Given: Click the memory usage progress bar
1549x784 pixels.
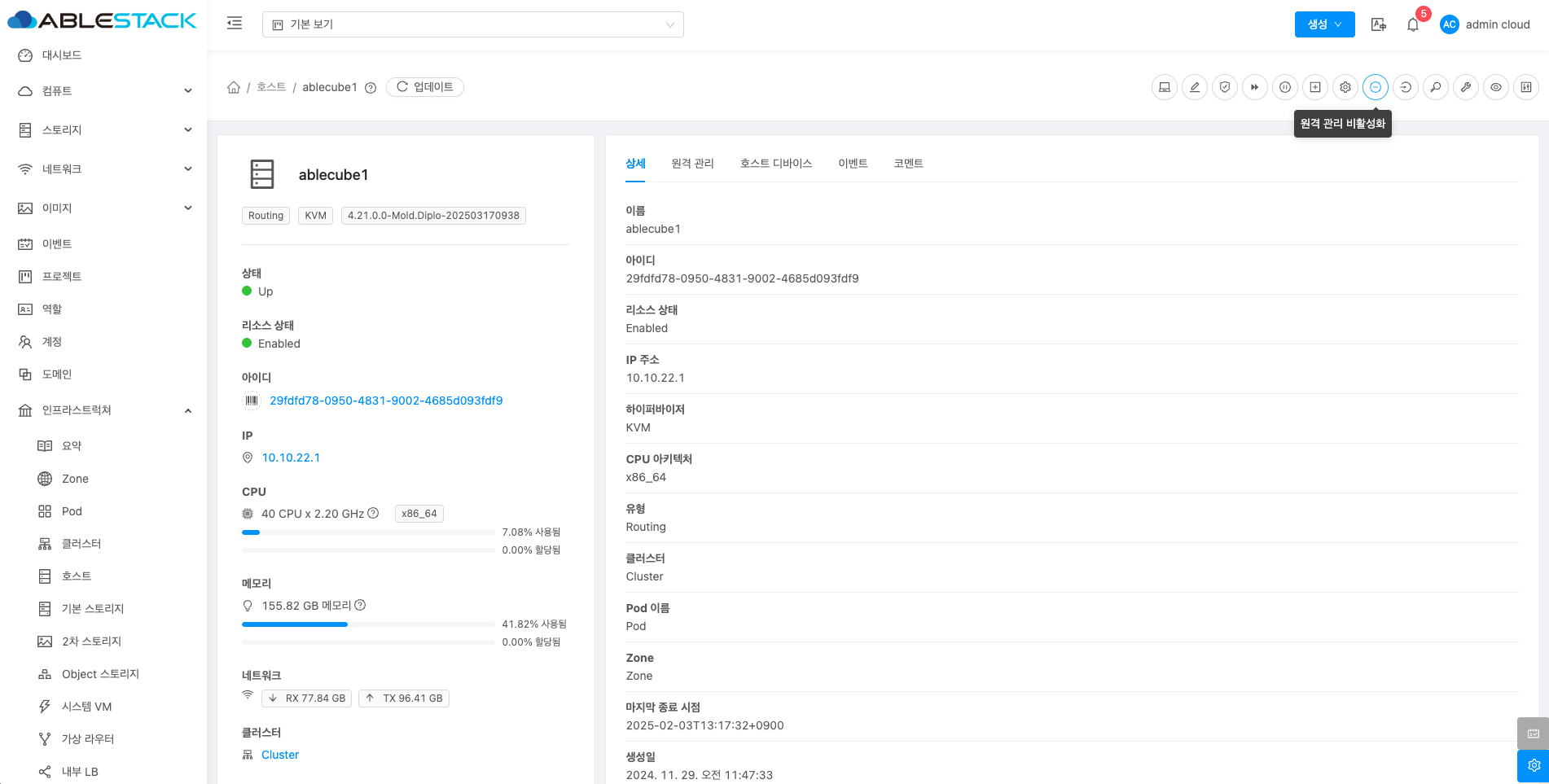Looking at the screenshot, I should tap(368, 624).
